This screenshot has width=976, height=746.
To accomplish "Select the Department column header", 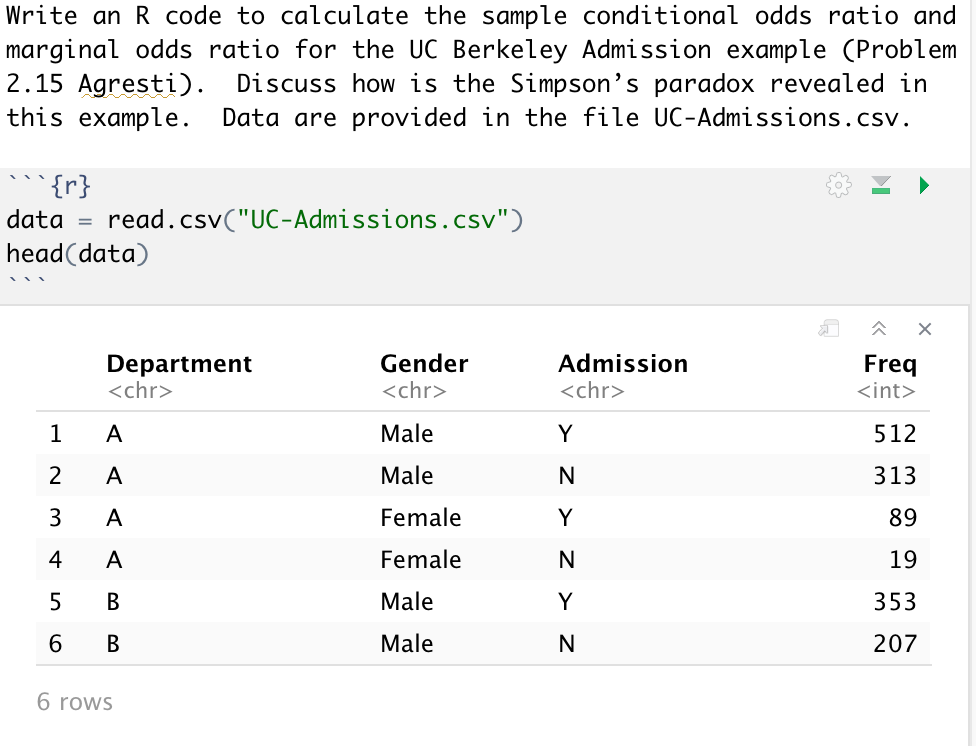I will click(179, 363).
